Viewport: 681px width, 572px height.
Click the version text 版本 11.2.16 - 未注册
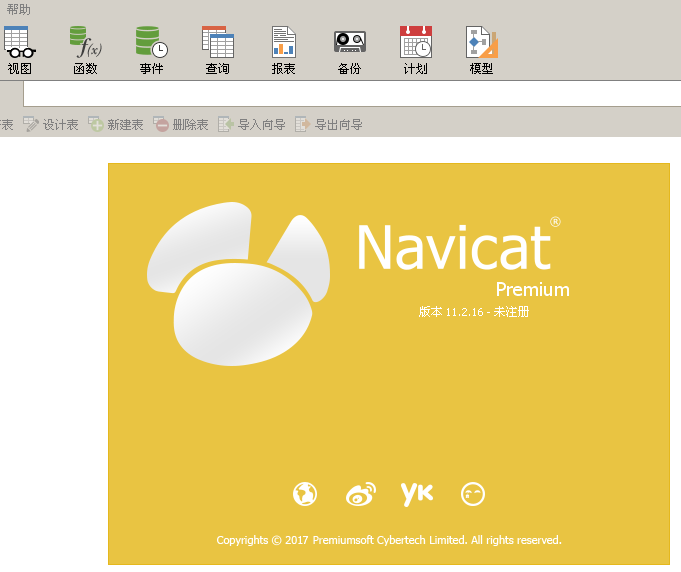point(474,312)
